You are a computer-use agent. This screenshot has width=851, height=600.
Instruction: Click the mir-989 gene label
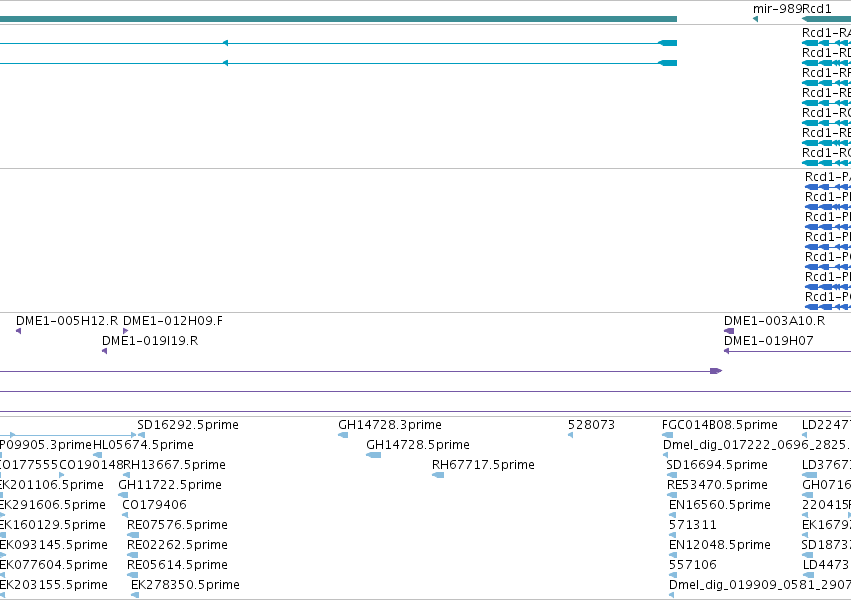coord(777,9)
